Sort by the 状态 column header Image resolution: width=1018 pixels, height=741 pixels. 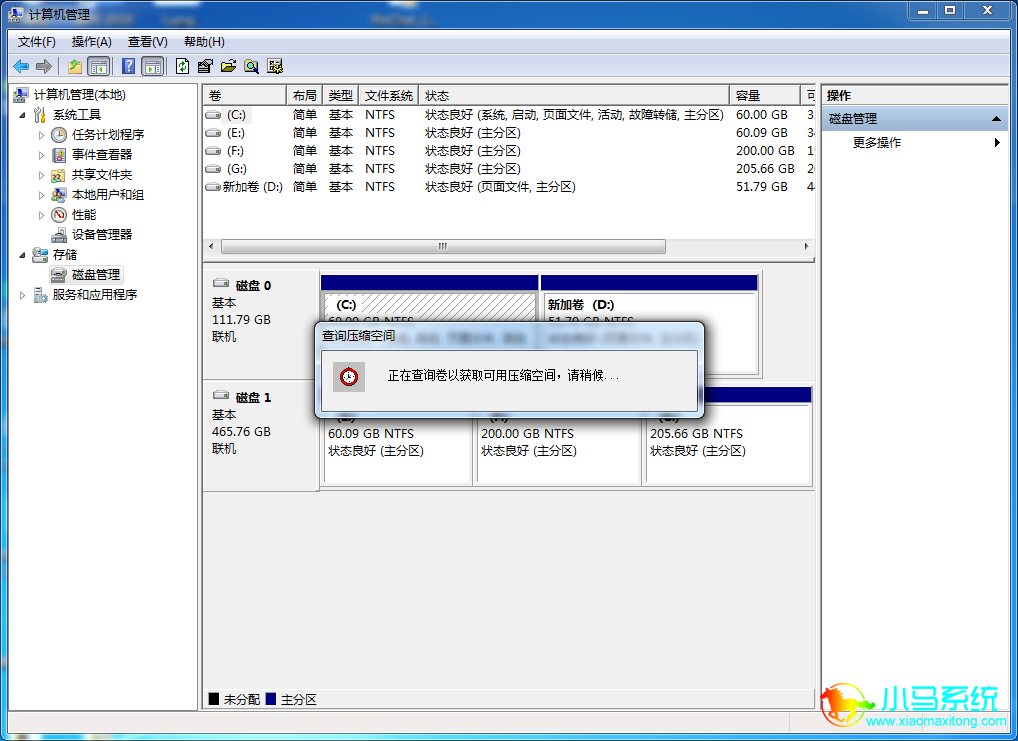[574, 95]
